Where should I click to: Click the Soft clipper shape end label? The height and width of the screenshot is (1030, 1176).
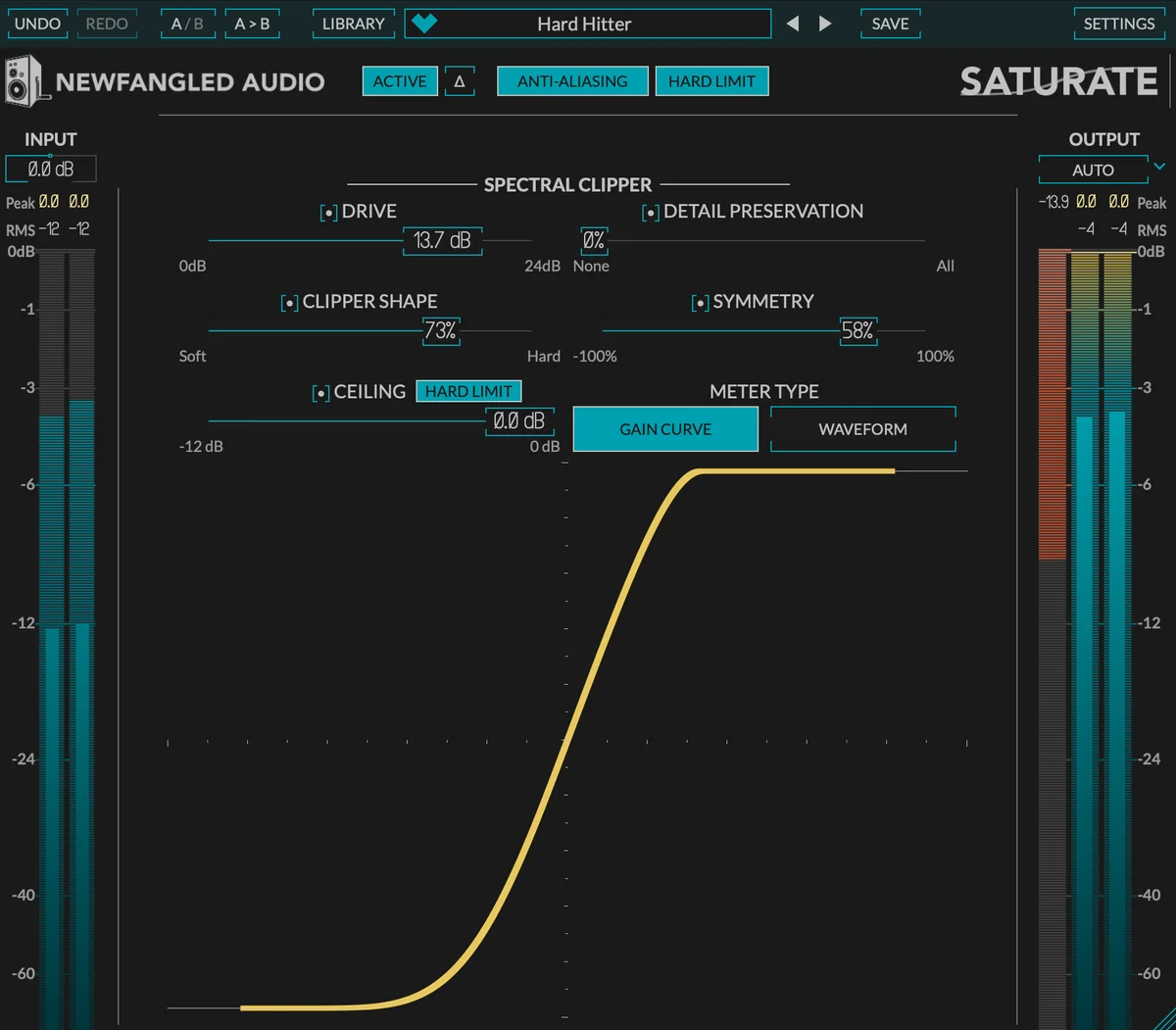[x=192, y=356]
